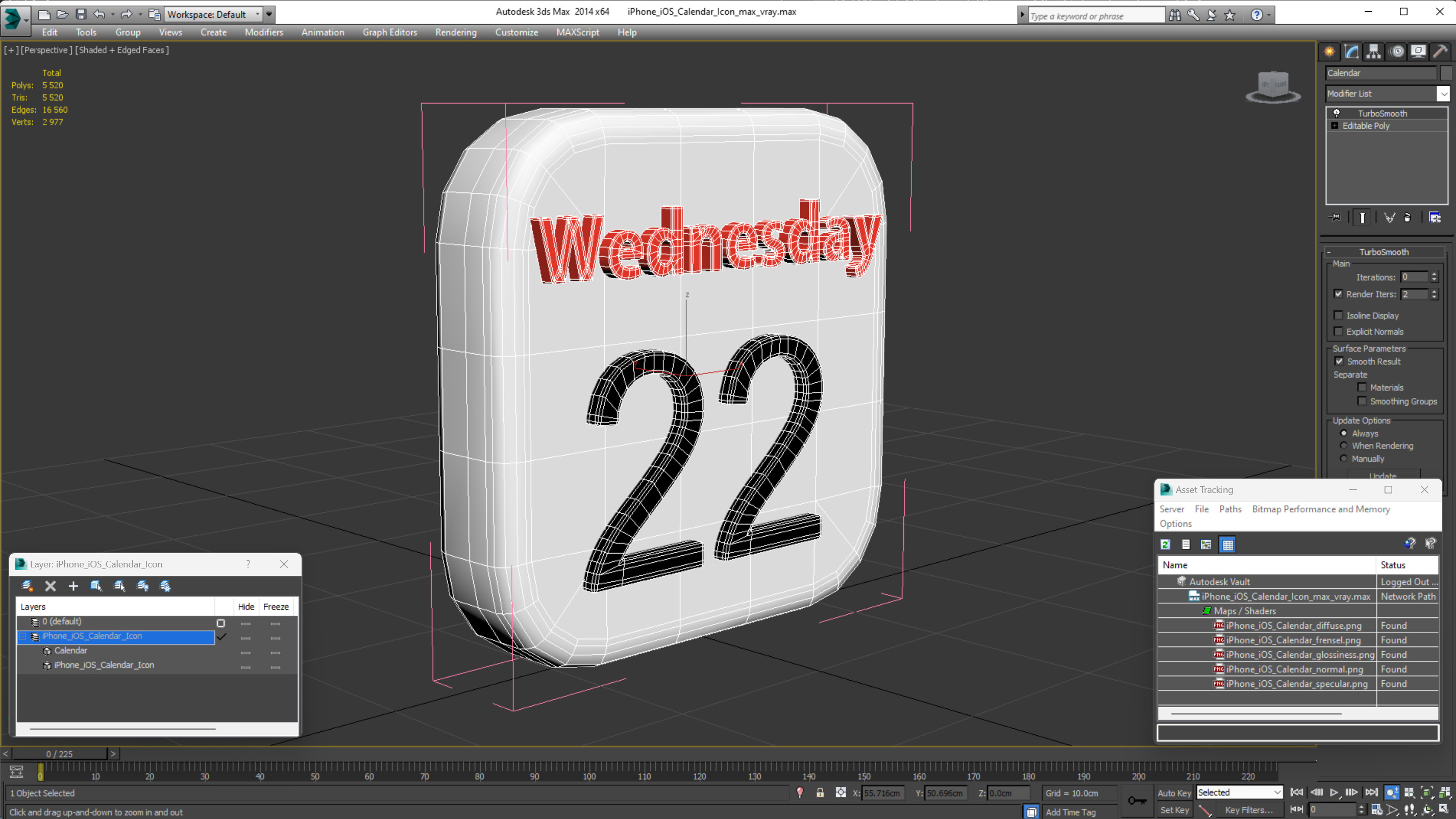This screenshot has width=1456, height=819.
Task: Click the Play Animation button
Action: tap(1334, 792)
